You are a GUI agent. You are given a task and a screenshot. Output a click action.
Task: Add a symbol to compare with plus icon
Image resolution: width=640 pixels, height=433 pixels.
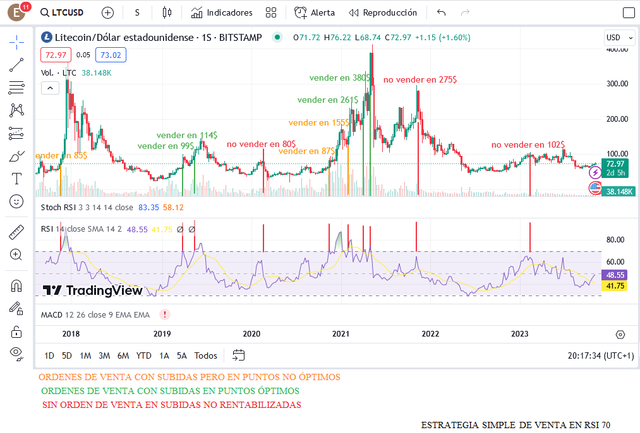pos(107,13)
